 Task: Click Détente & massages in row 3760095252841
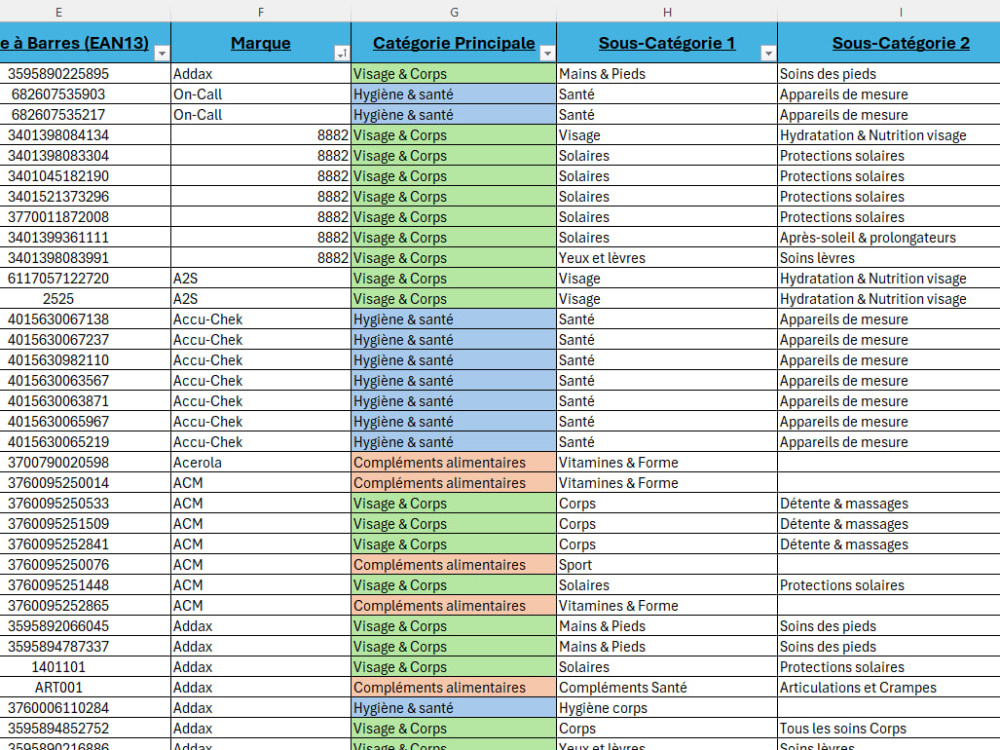pos(889,545)
